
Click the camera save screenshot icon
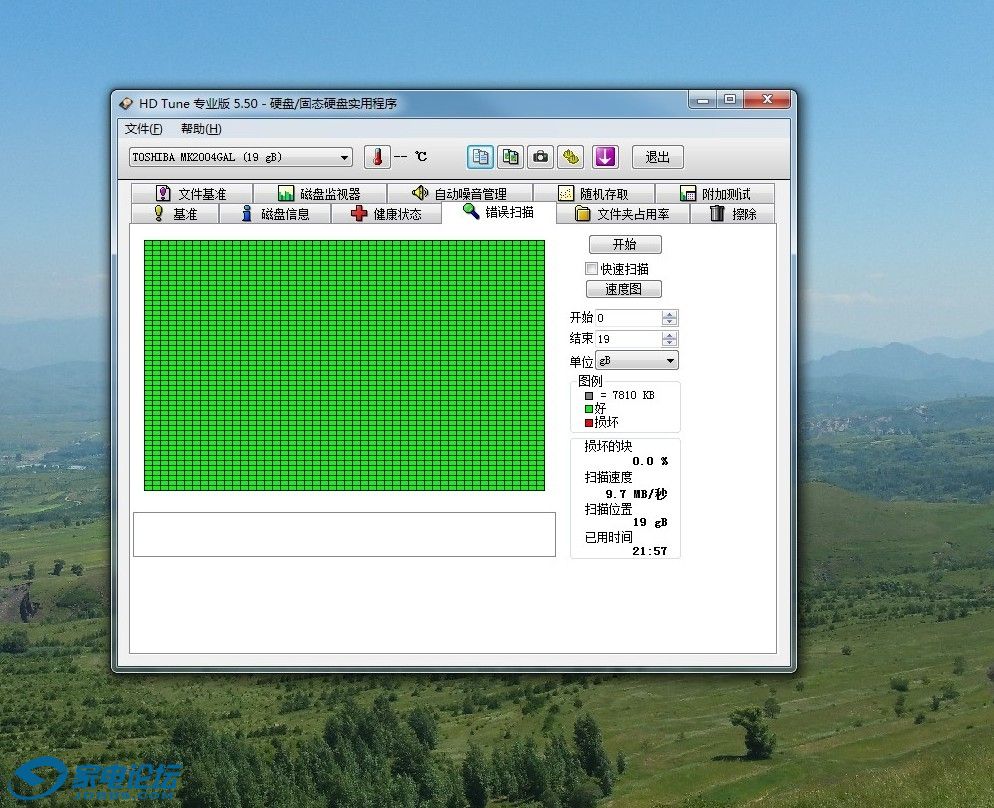click(x=540, y=157)
